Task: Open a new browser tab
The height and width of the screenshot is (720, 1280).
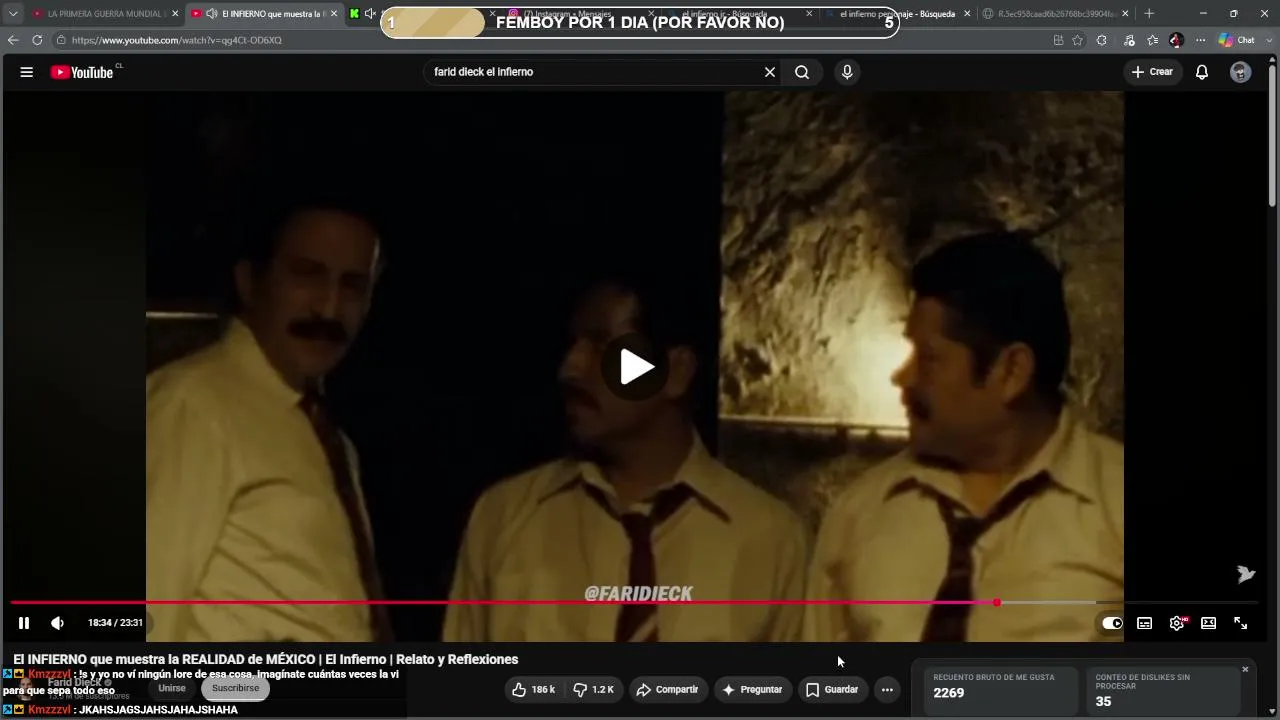Action: (1149, 14)
